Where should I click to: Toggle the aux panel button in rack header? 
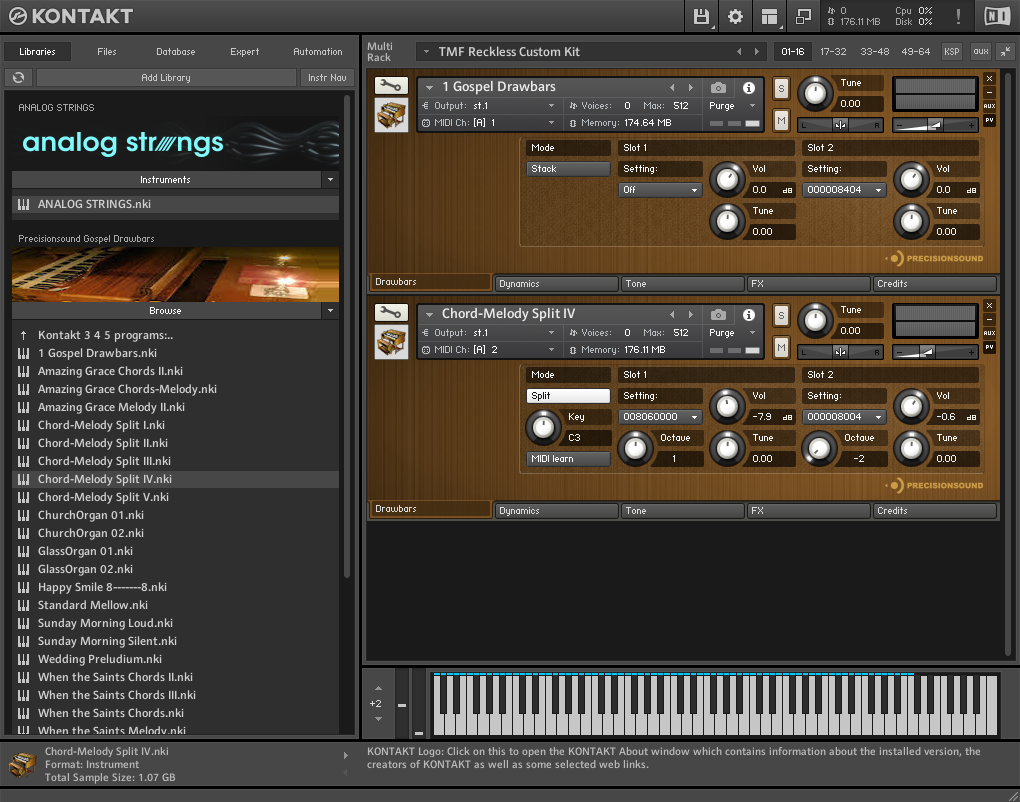(x=980, y=51)
